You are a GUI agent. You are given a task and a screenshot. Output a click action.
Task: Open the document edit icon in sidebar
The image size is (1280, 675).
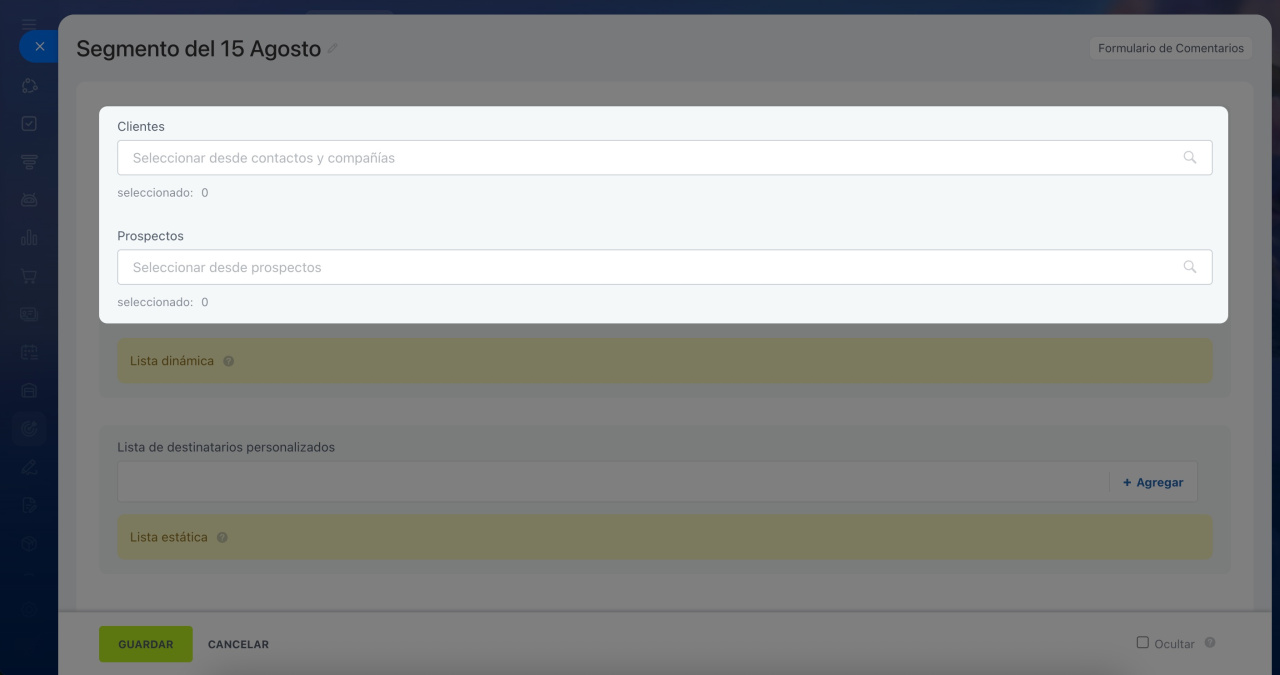pos(29,505)
